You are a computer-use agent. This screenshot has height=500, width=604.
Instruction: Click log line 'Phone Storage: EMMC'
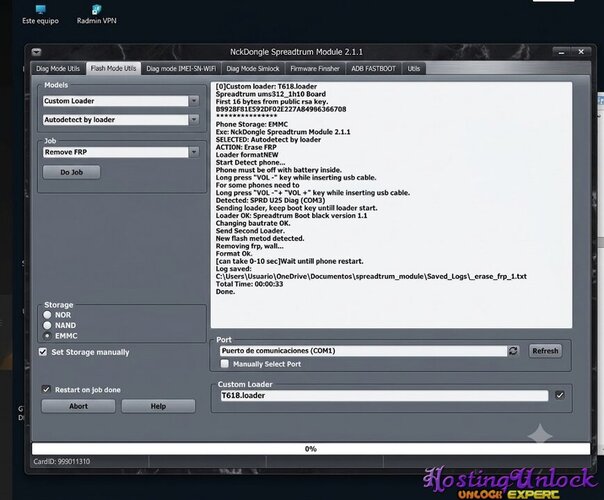(252, 124)
